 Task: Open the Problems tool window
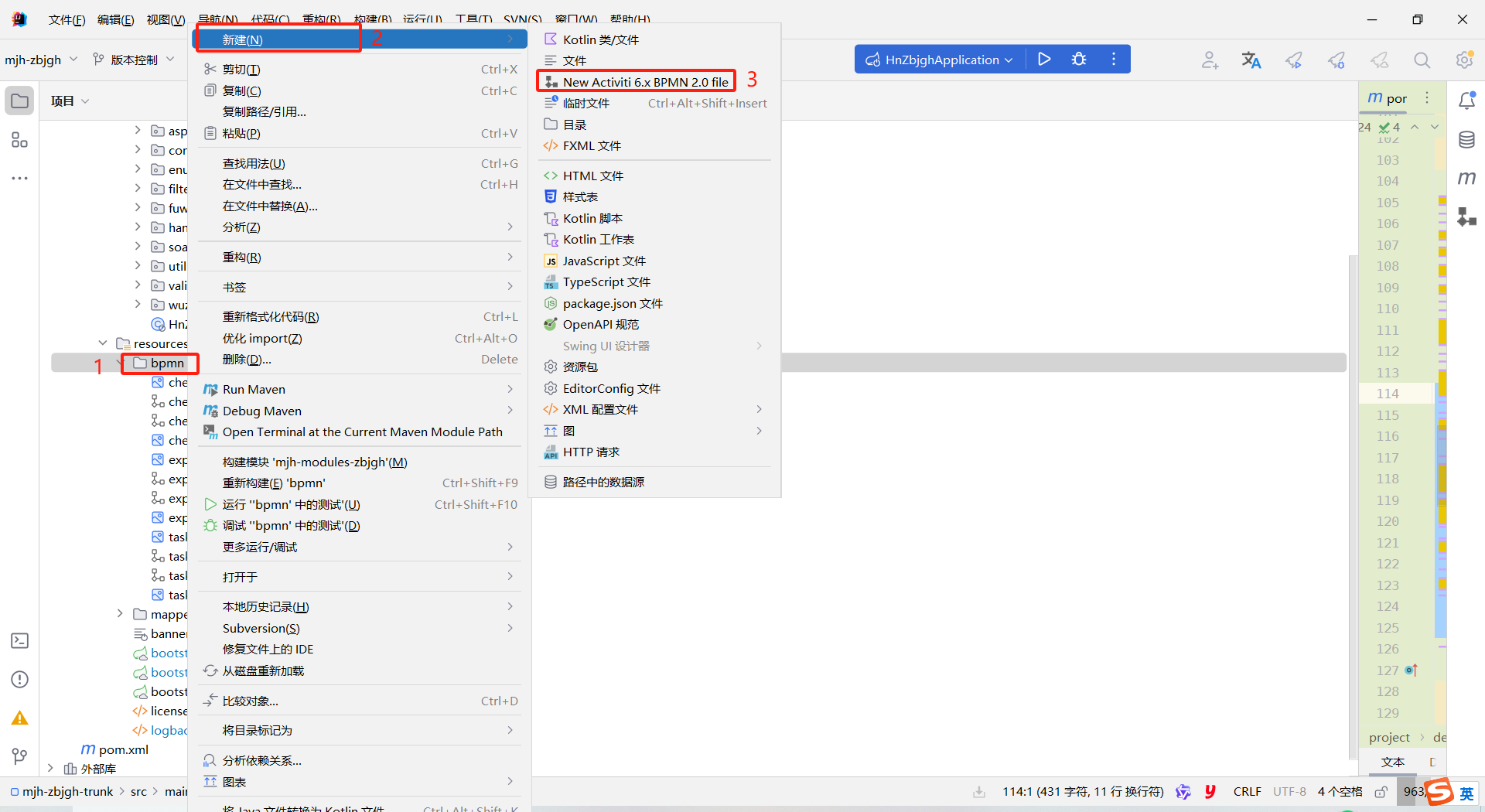click(x=19, y=680)
